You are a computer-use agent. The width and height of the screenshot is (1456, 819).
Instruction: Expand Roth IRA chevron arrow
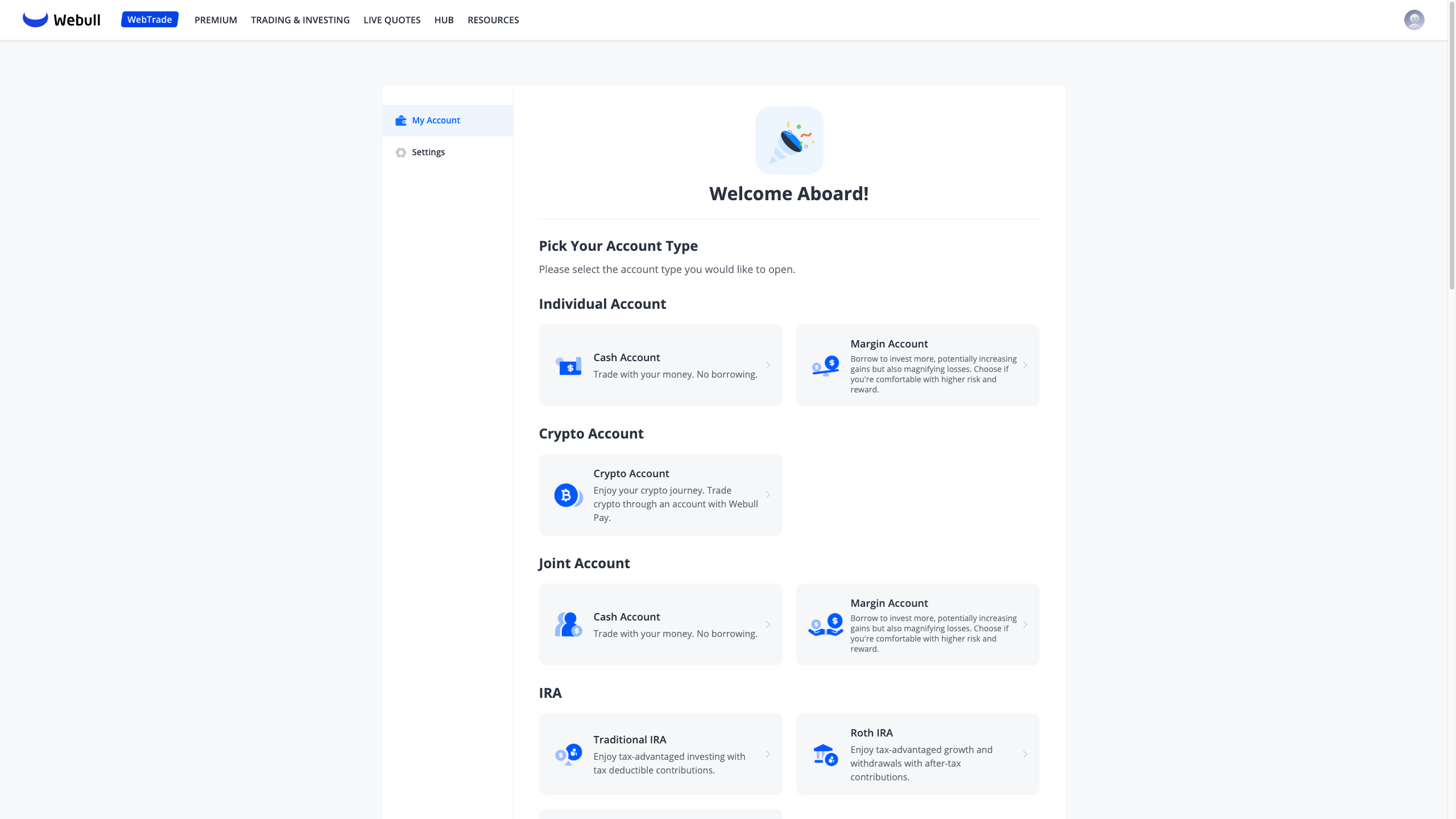1025,754
